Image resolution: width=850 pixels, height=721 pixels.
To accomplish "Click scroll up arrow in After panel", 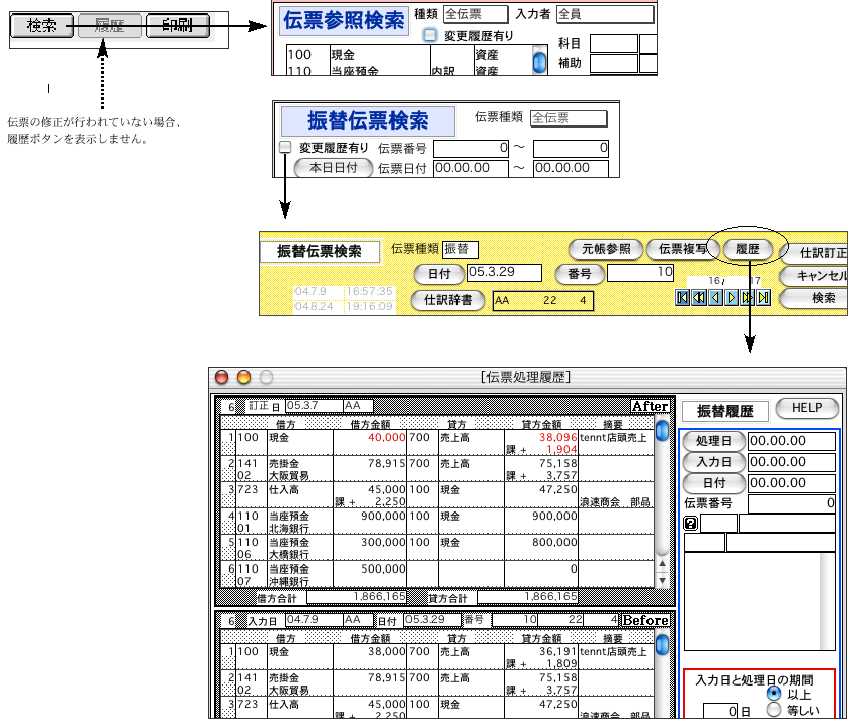I will point(661,565).
